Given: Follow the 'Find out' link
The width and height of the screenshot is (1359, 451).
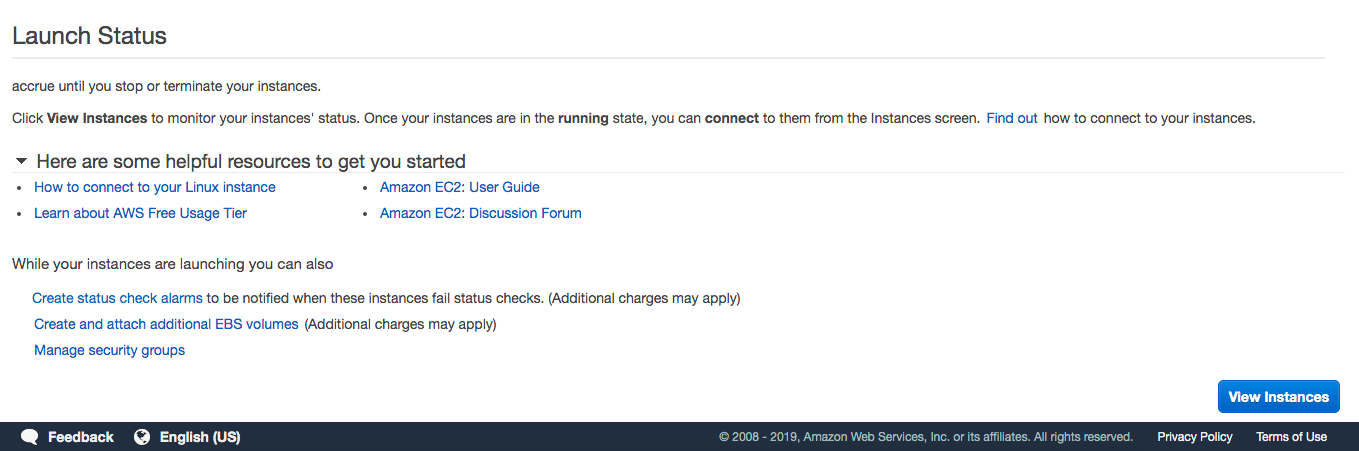Looking at the screenshot, I should point(1011,118).
